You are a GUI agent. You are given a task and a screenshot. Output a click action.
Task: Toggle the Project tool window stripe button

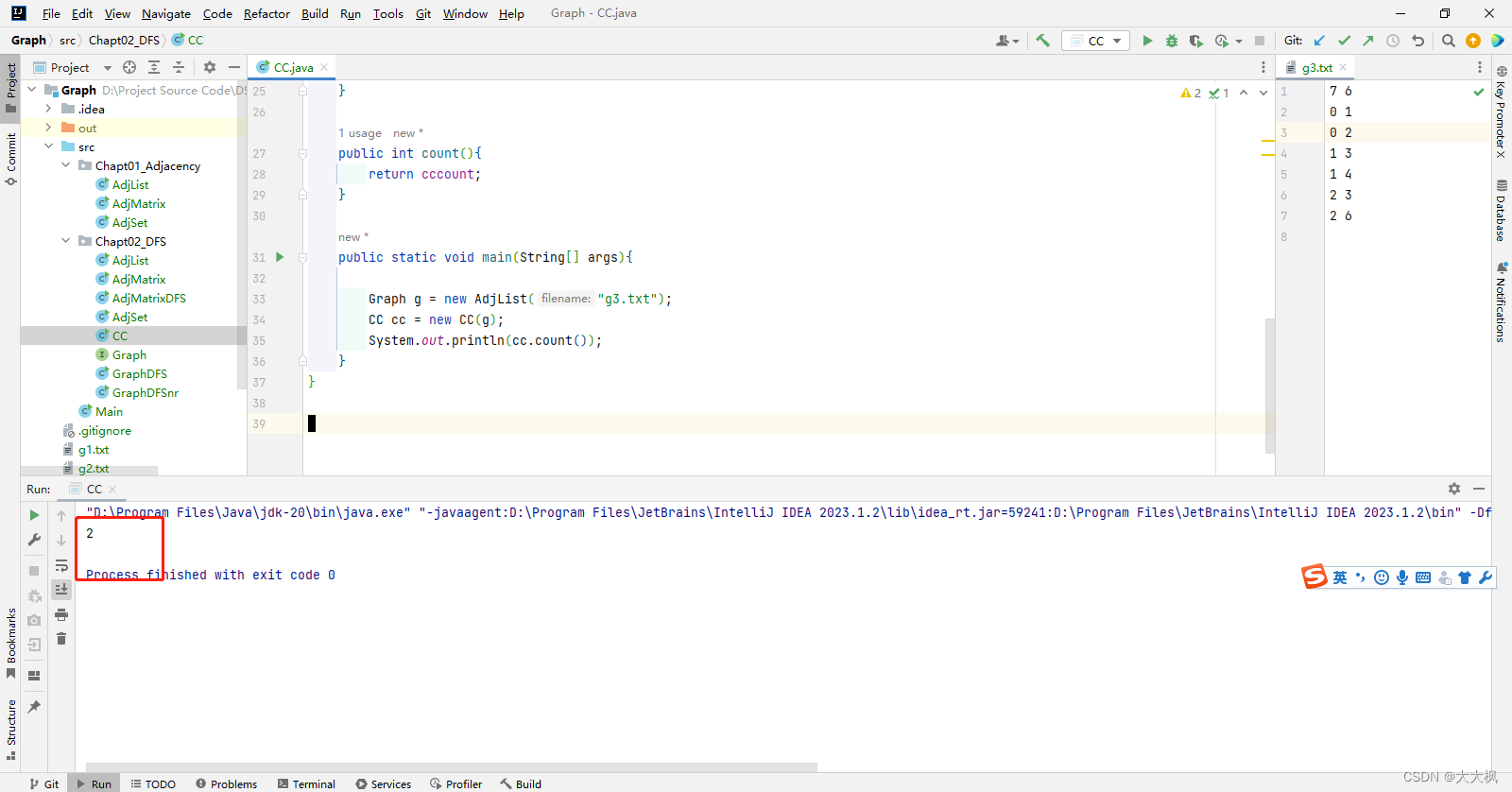pos(10,88)
